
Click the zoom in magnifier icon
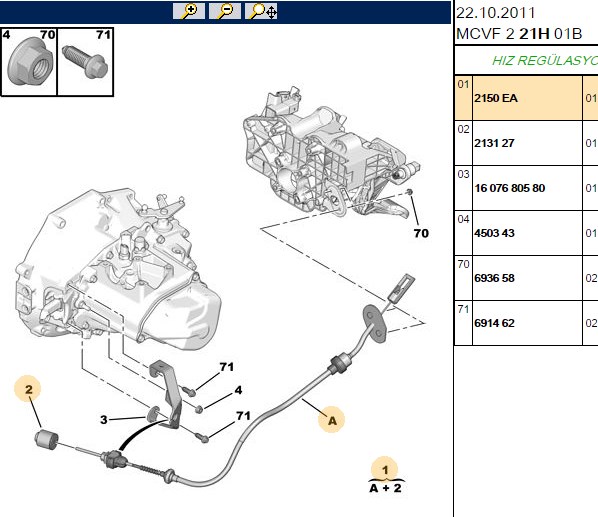tap(188, 11)
